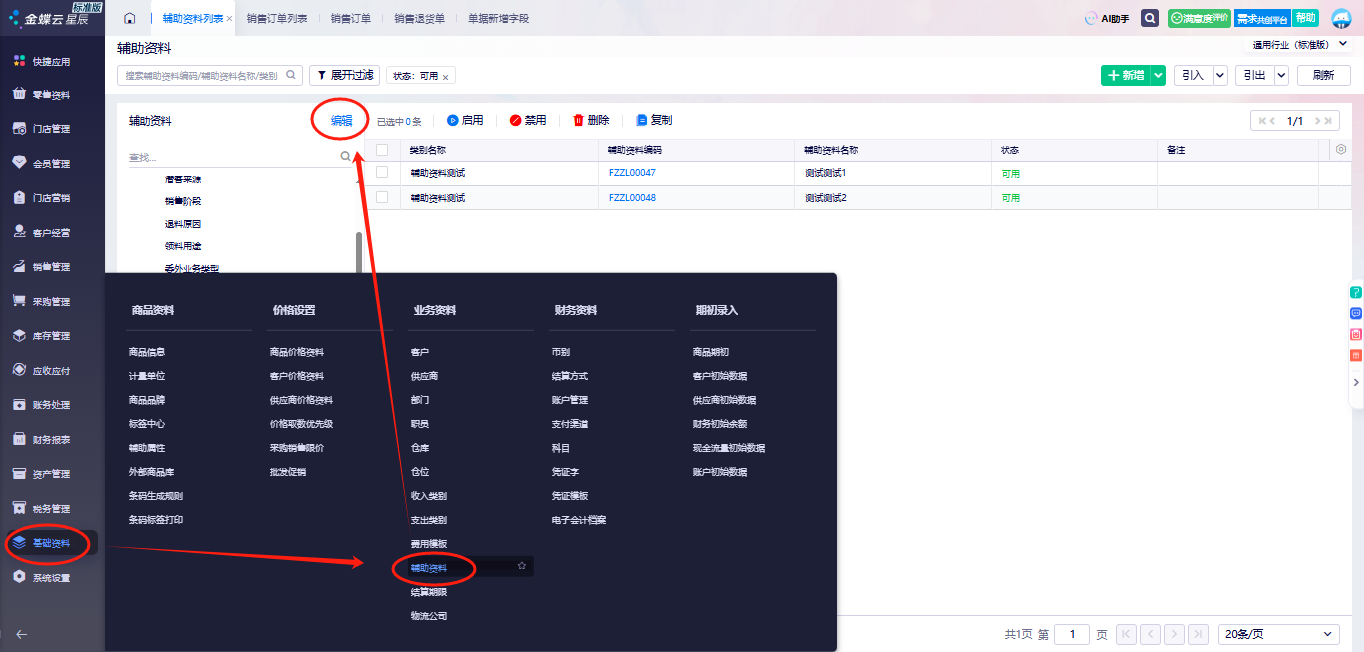Check the row for FZZL00048
Screen dimensions: 1364x652
point(382,197)
